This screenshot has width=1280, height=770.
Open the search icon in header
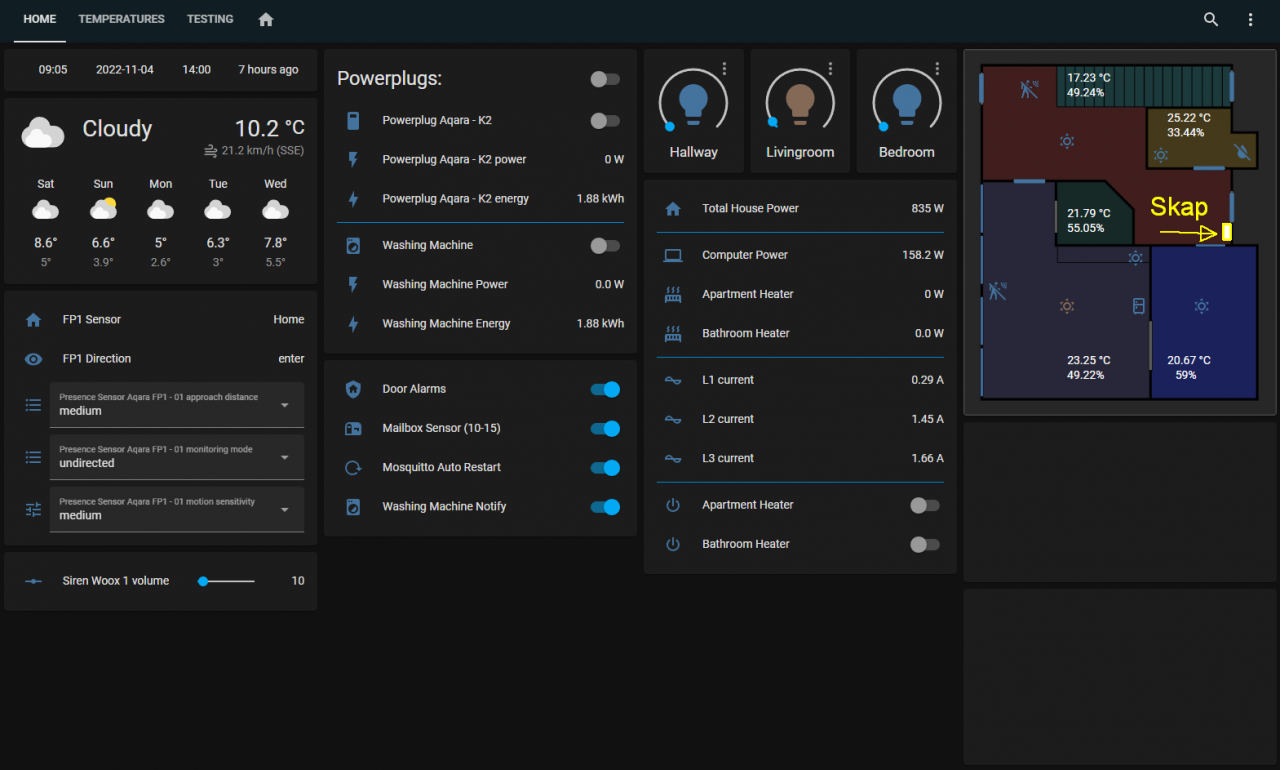point(1211,19)
